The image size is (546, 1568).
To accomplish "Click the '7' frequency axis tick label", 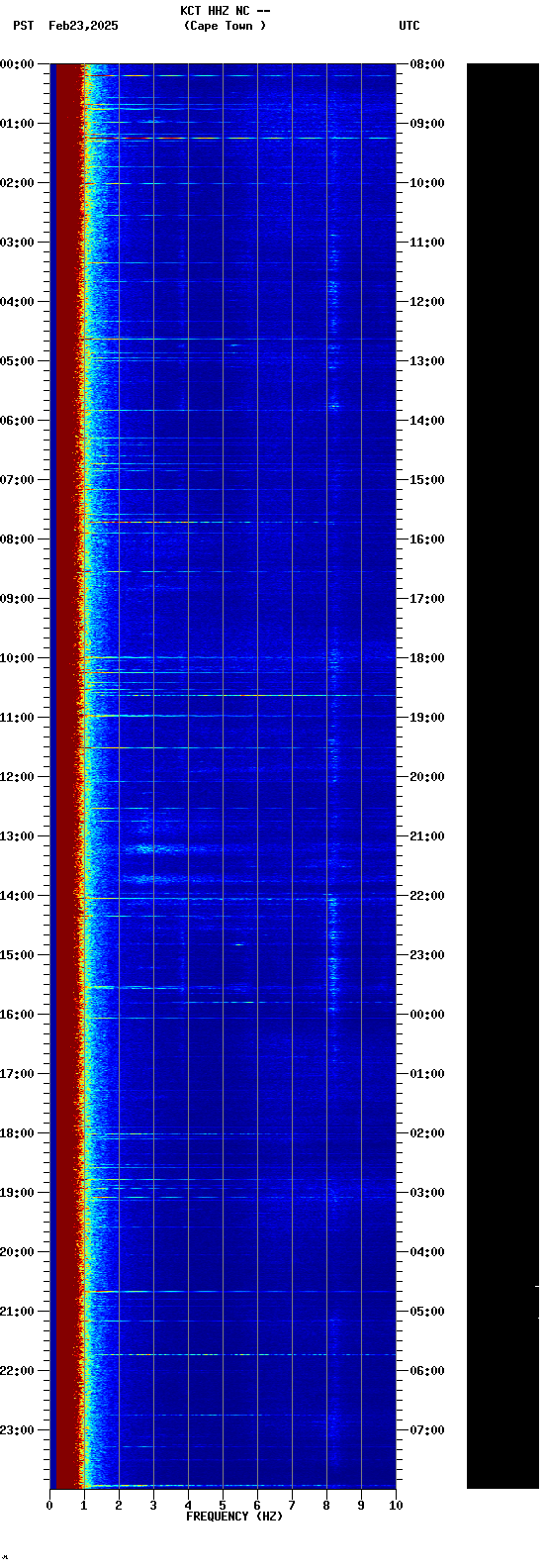I will pos(292,1506).
